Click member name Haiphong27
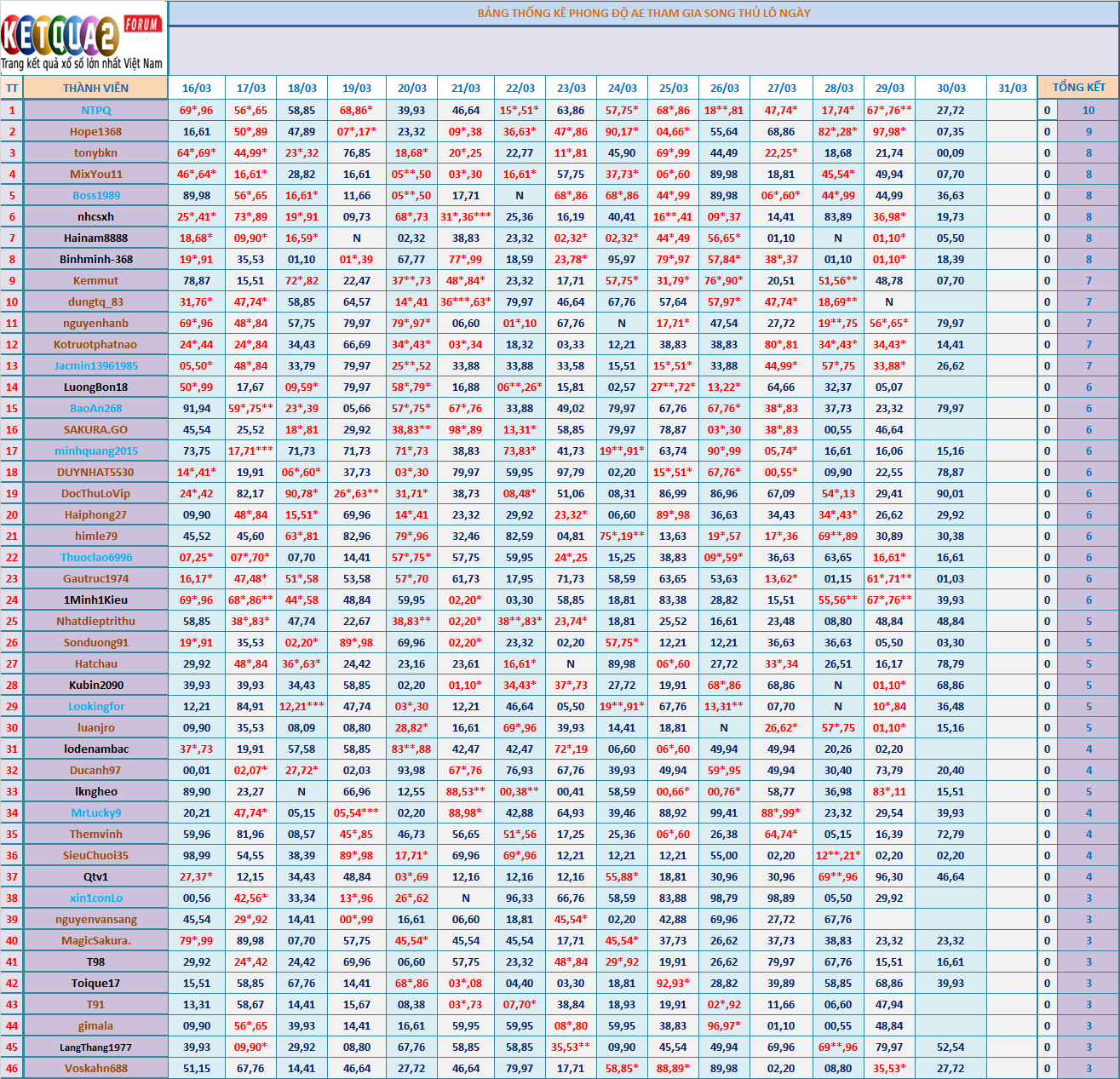 [96, 514]
